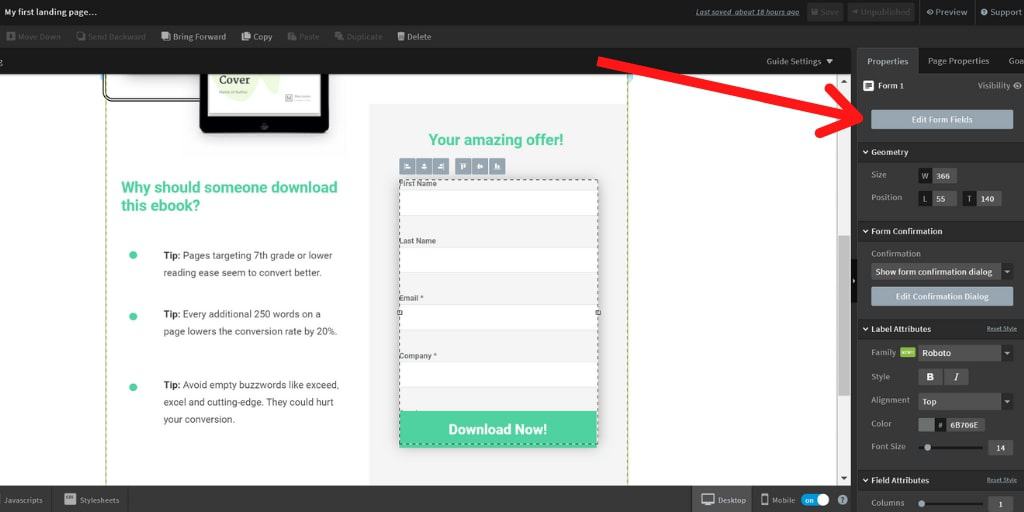Click the align bottom edges icon above form

(x=497, y=167)
